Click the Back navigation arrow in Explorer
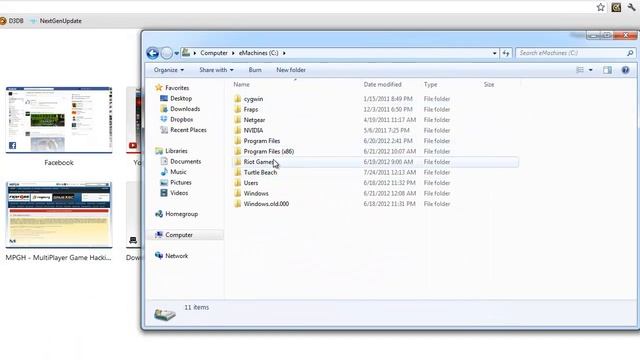 point(153,53)
